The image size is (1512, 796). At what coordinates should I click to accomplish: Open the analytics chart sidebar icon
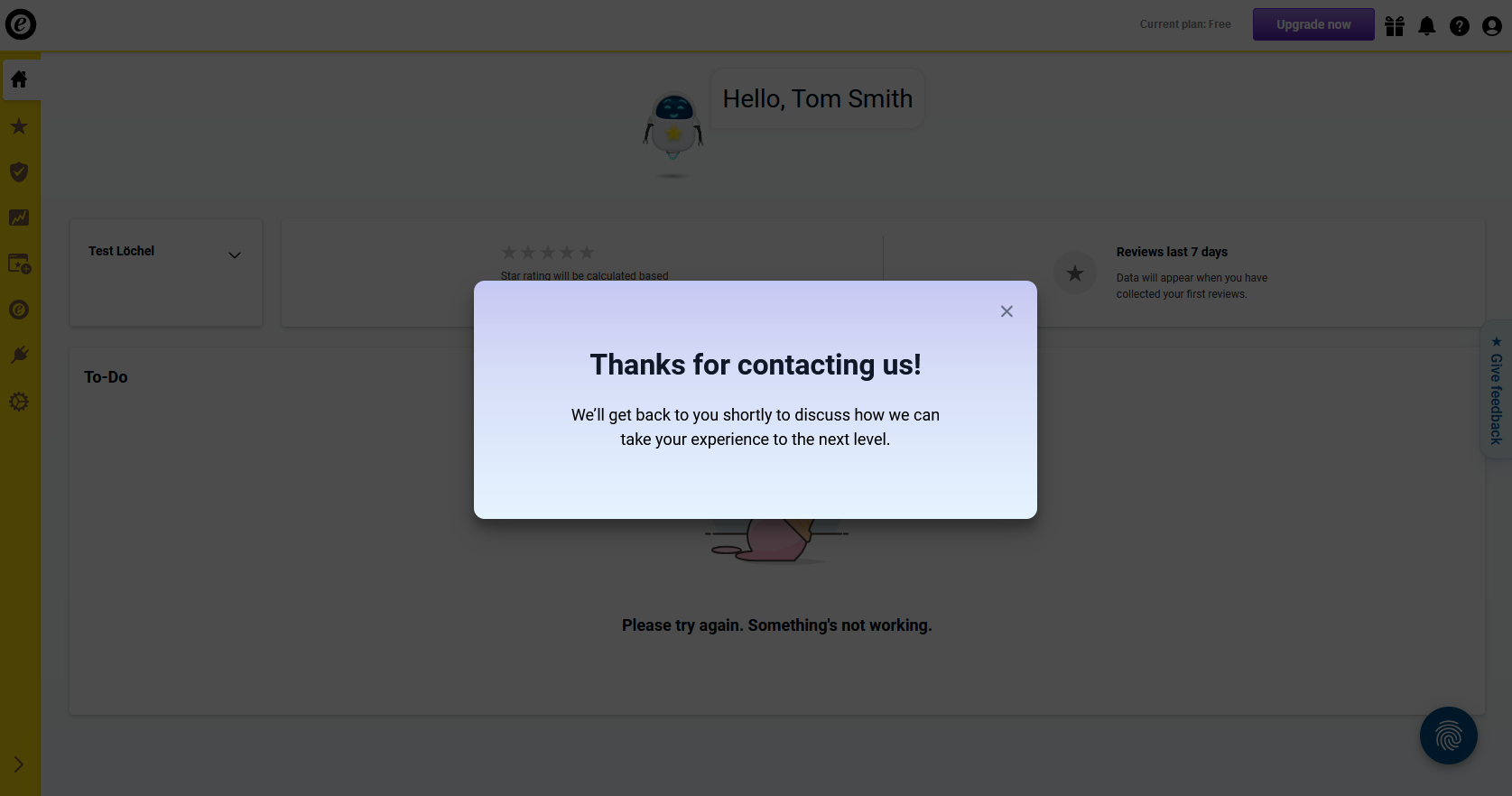(x=19, y=218)
